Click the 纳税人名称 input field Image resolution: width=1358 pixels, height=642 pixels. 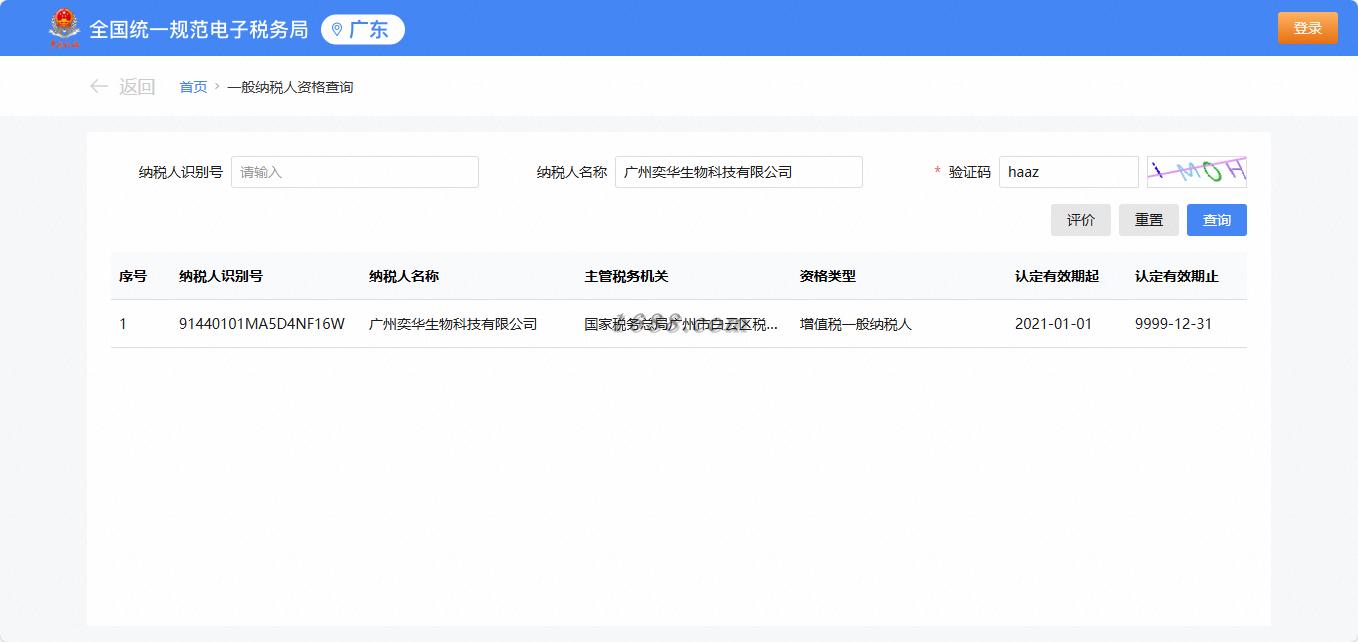(739, 172)
